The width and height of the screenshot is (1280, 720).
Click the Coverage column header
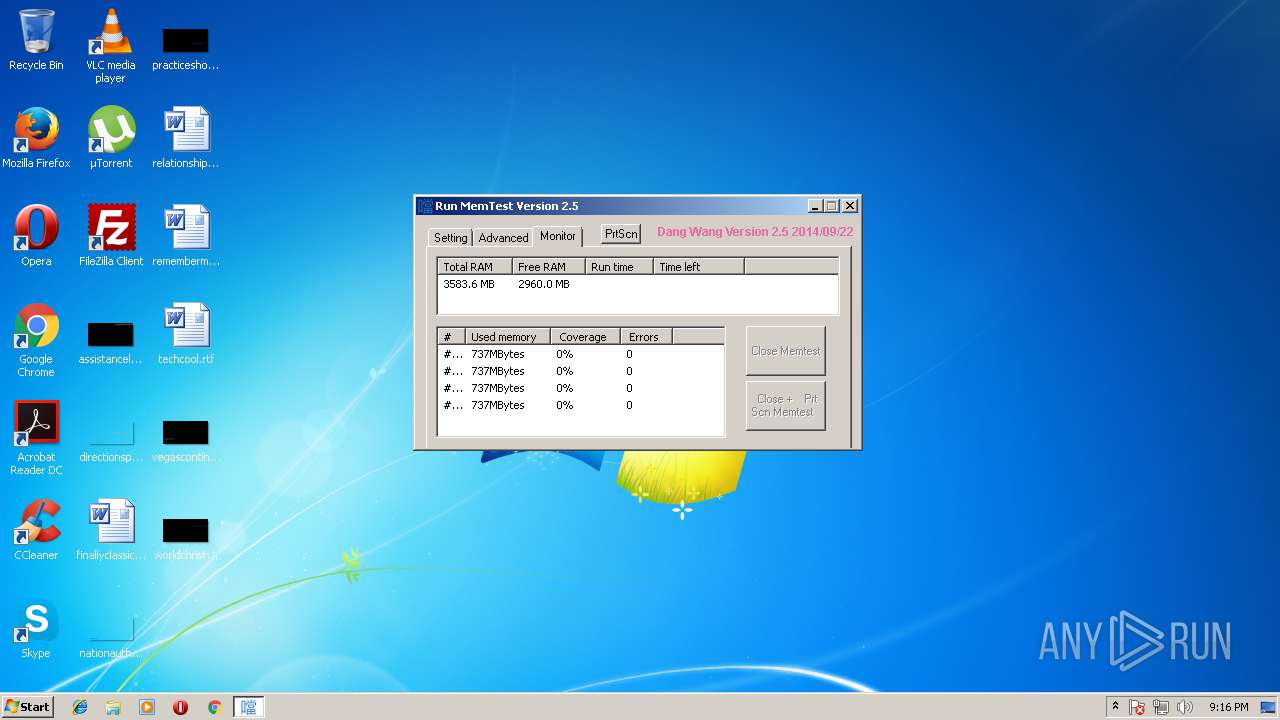585,337
